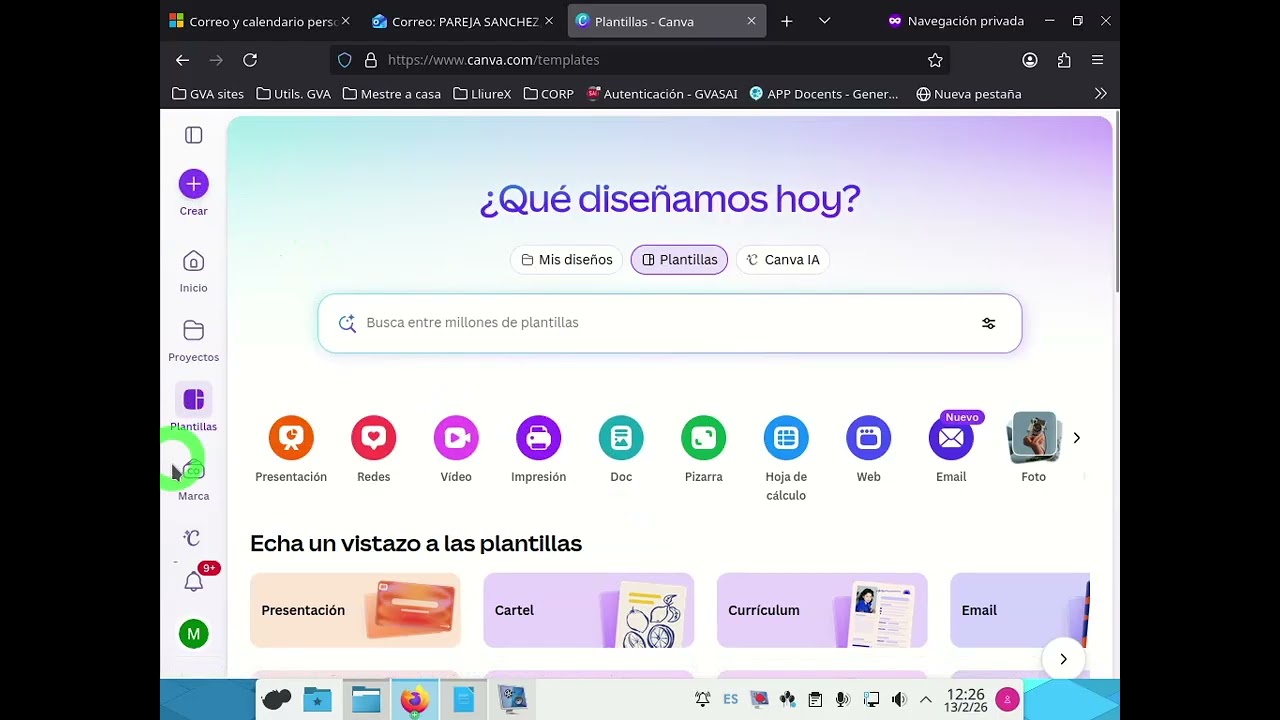This screenshot has height=720, width=1280.
Task: Open LliureX bookmark folder
Action: tap(482, 94)
